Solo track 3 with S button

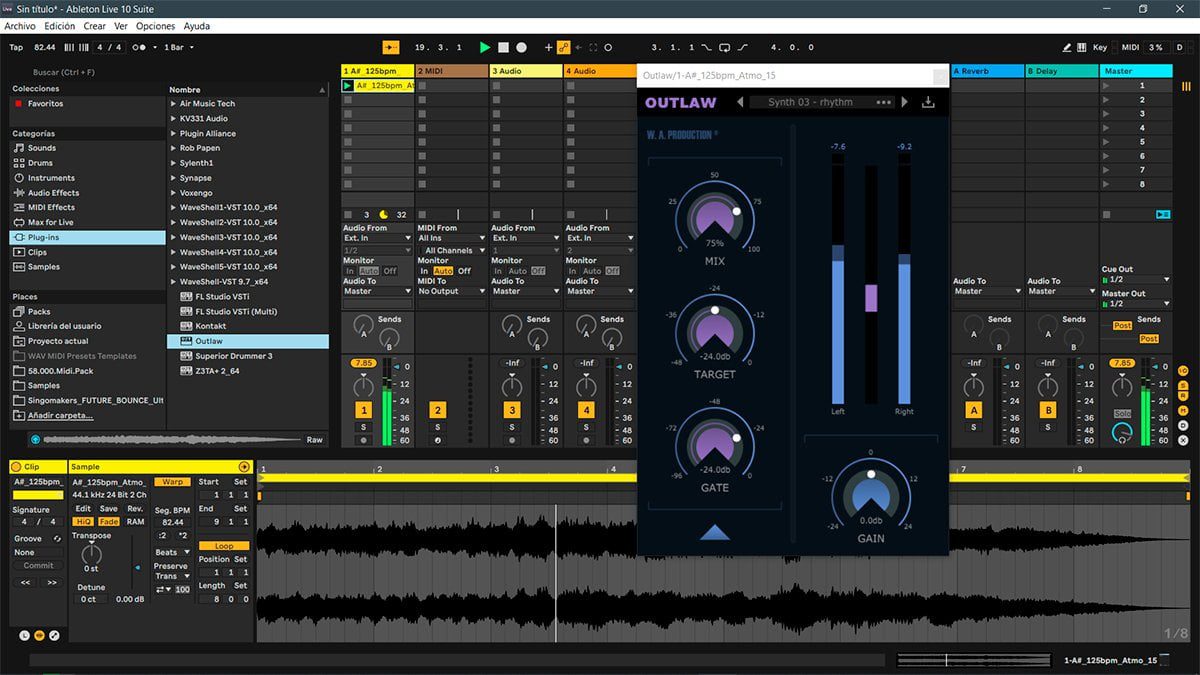[x=512, y=427]
